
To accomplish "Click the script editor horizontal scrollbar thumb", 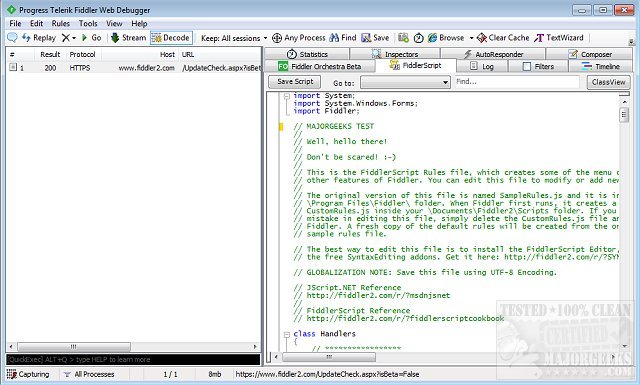I will pos(329,357).
